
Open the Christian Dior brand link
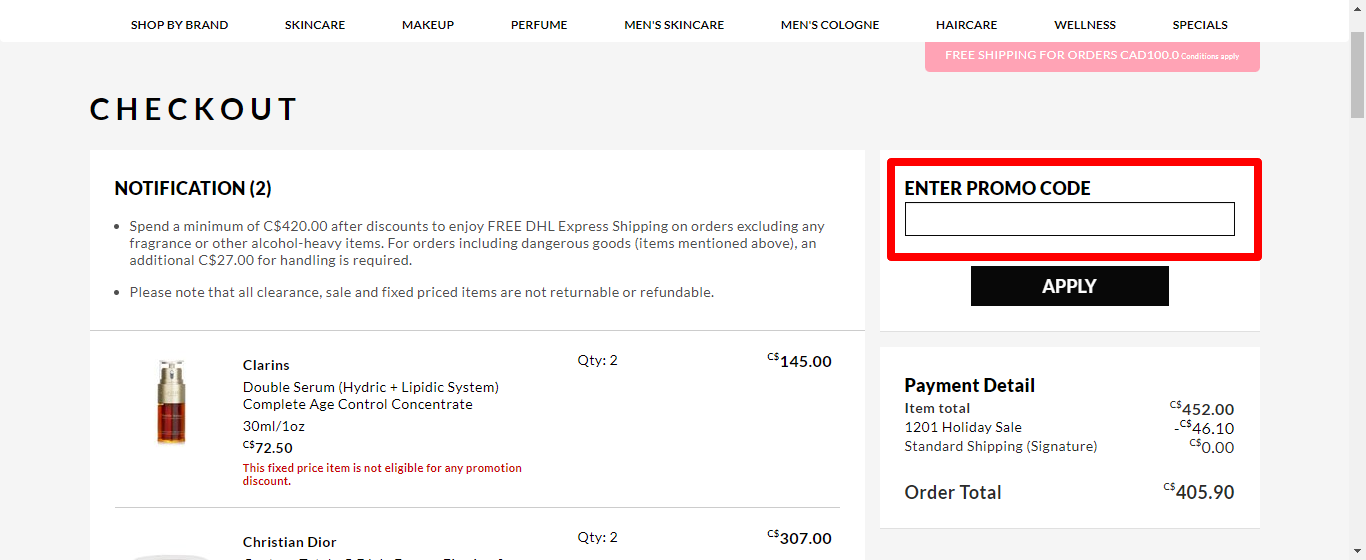[290, 542]
